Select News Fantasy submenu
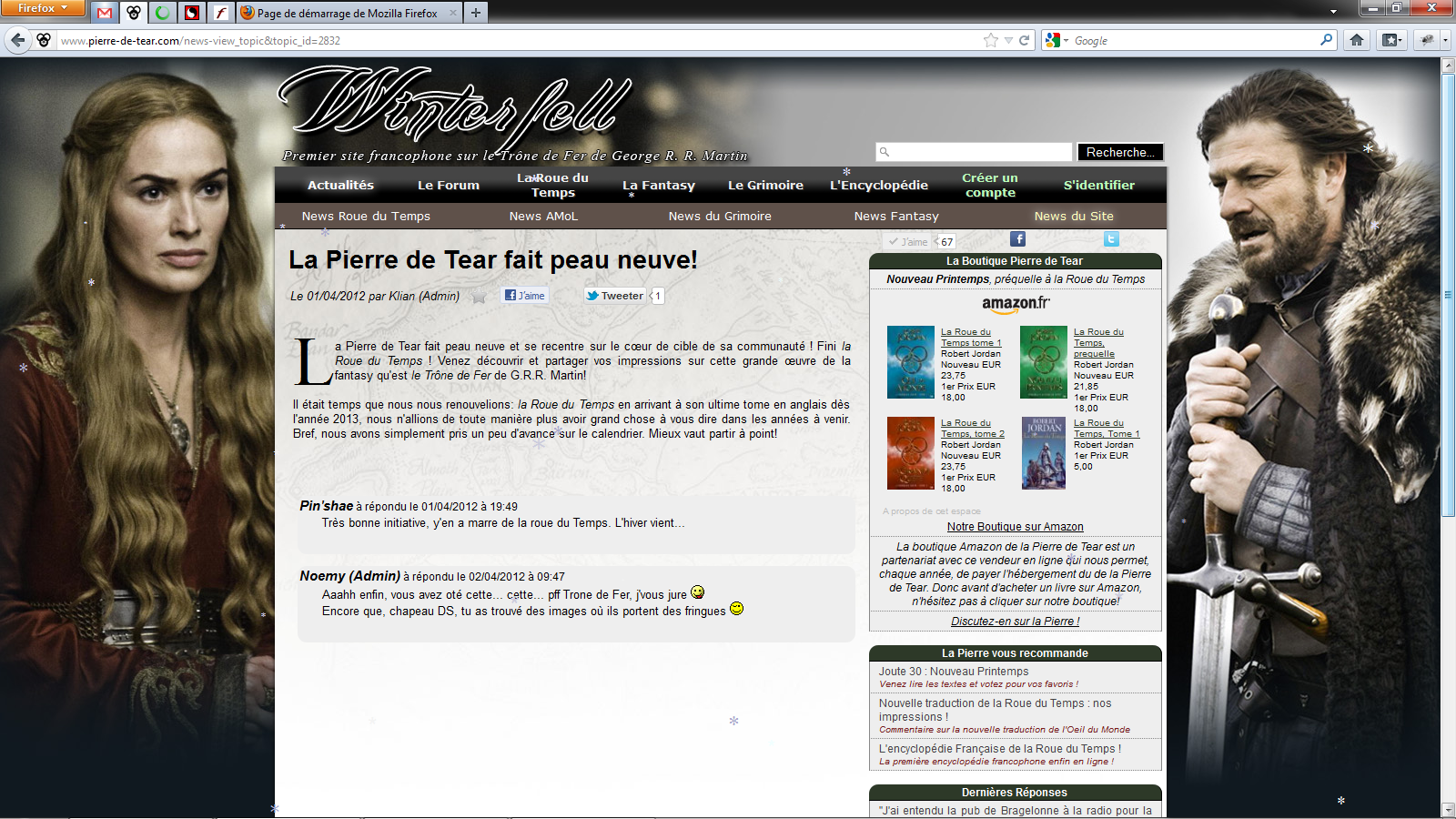This screenshot has width=1456, height=819. (x=896, y=216)
